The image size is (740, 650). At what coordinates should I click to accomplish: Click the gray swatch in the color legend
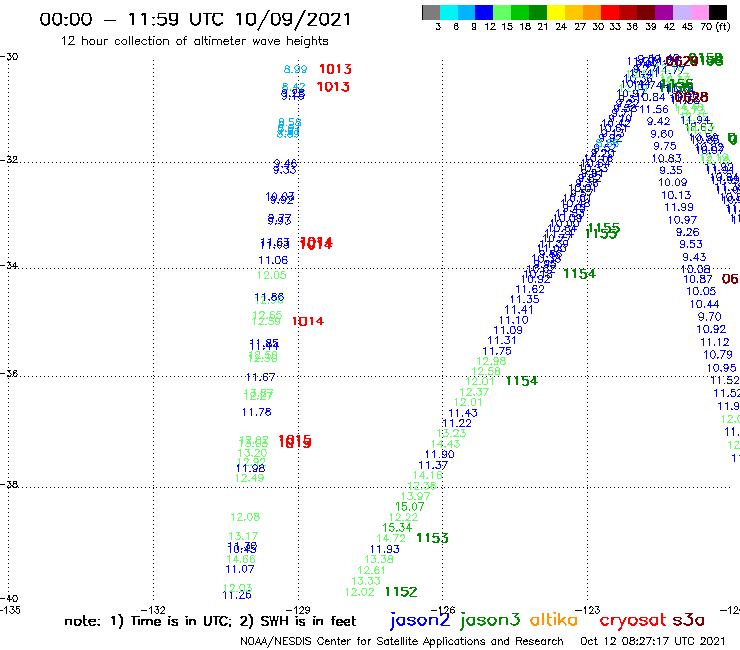431,12
